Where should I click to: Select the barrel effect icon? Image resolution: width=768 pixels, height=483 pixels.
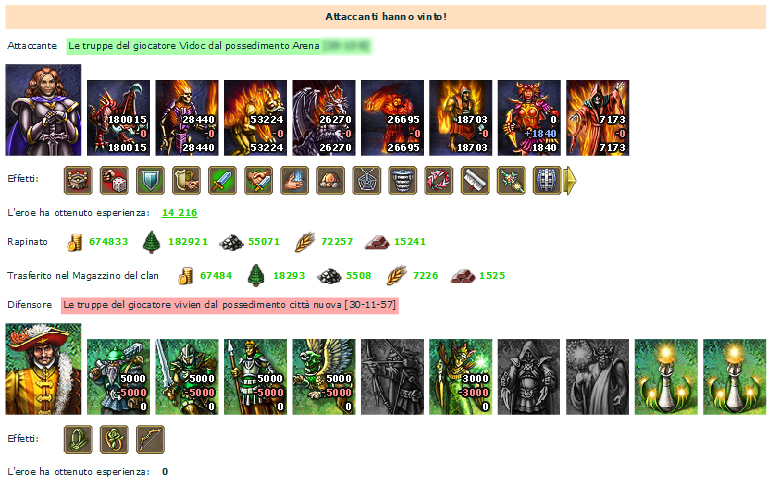pos(547,180)
